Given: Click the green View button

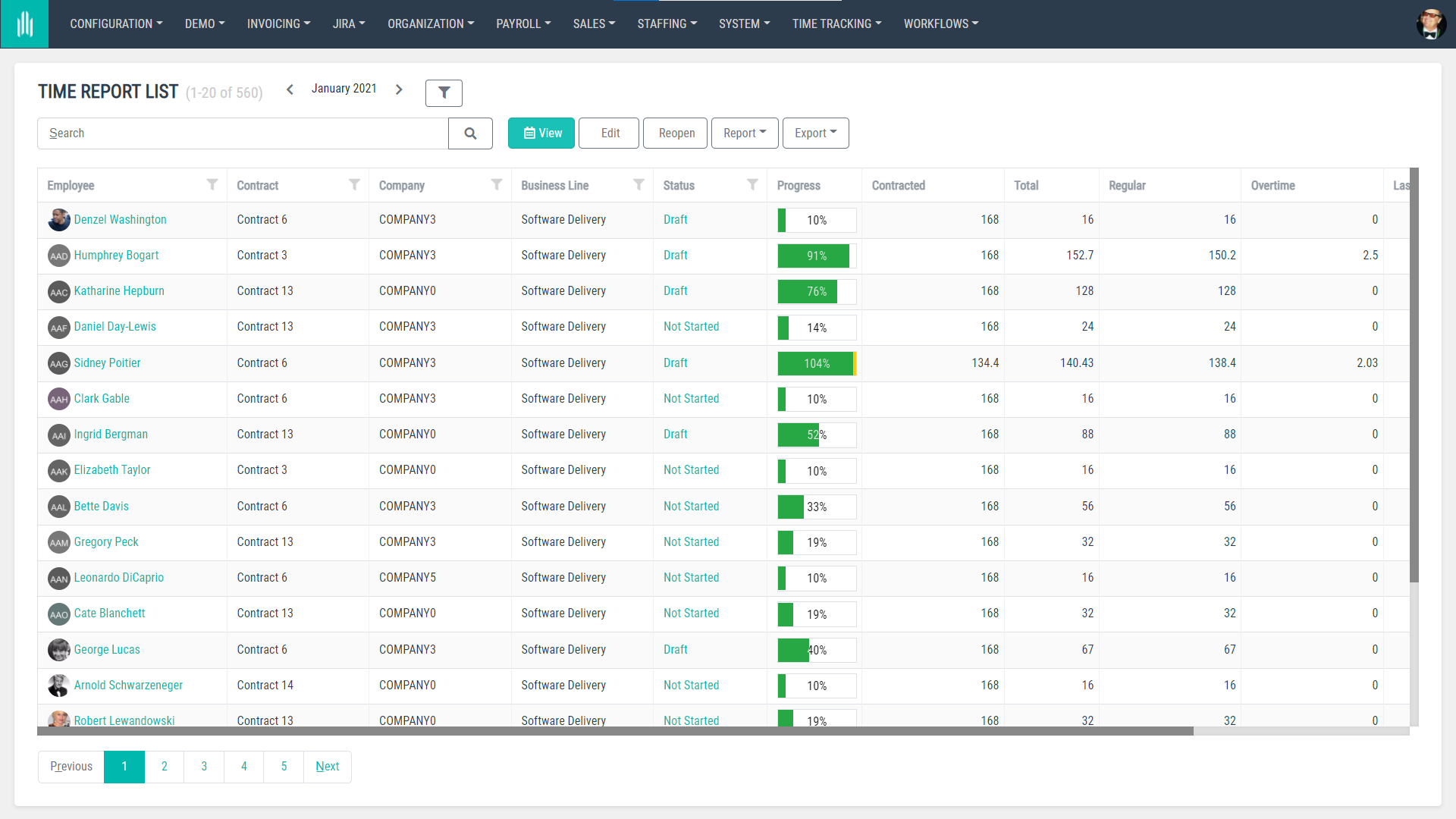Looking at the screenshot, I should [541, 133].
